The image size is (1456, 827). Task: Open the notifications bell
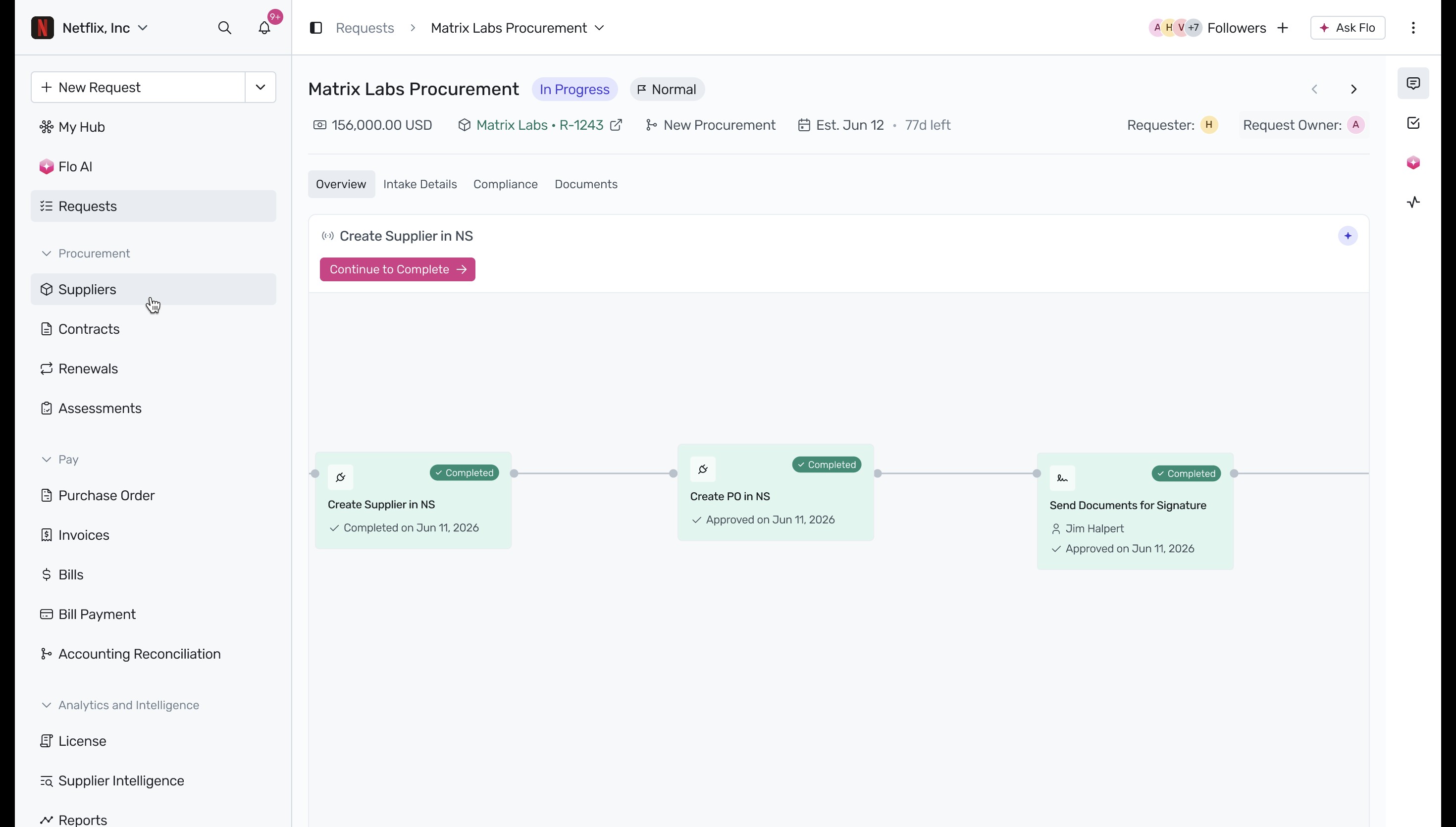pyautogui.click(x=264, y=28)
